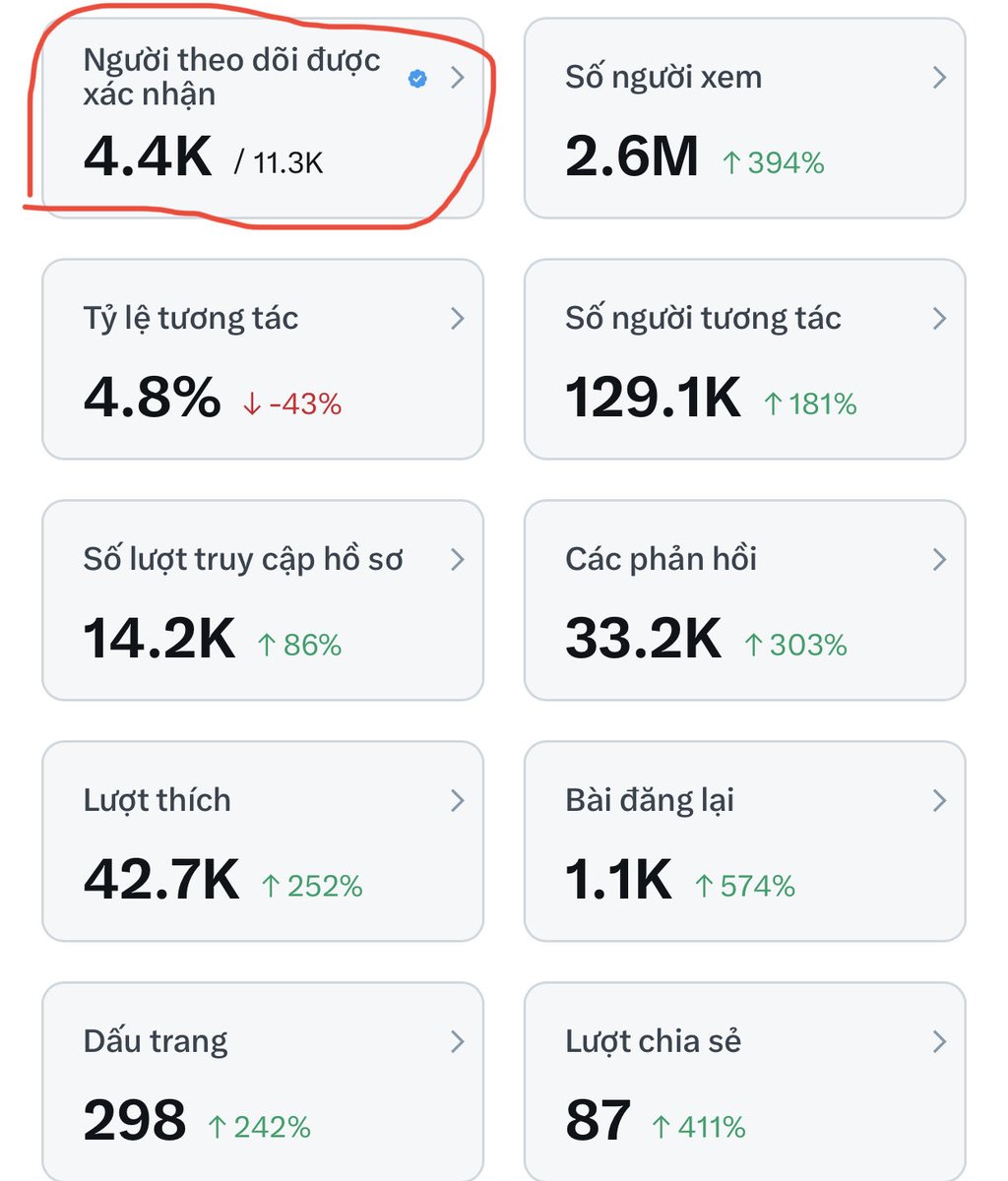Click the Các phản hồi label
The width and height of the screenshot is (1008, 1181).
pos(661,560)
